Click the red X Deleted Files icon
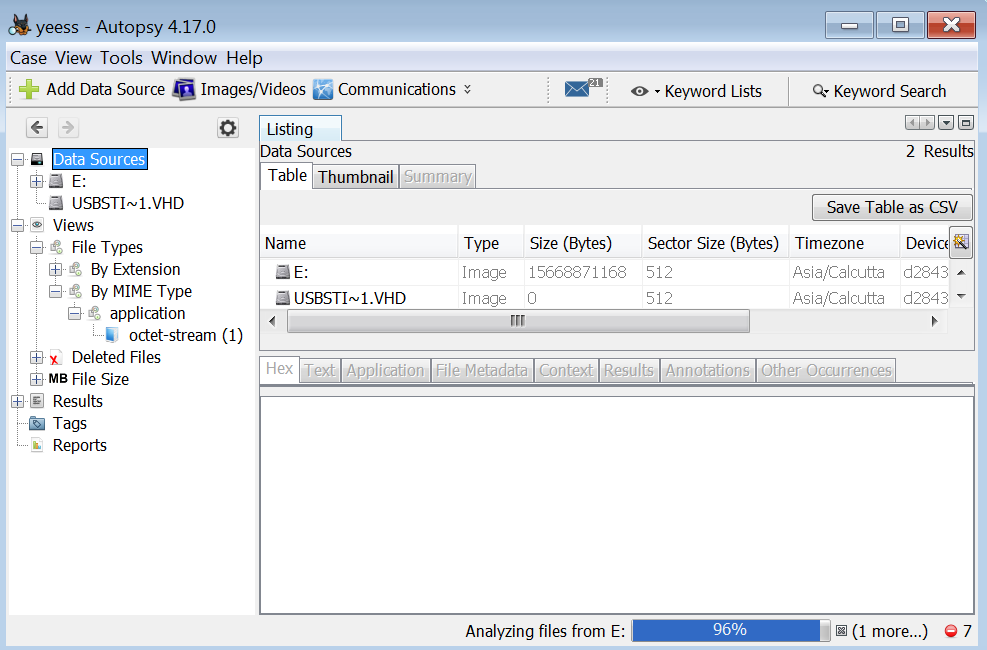The height and width of the screenshot is (650, 987). point(56,357)
